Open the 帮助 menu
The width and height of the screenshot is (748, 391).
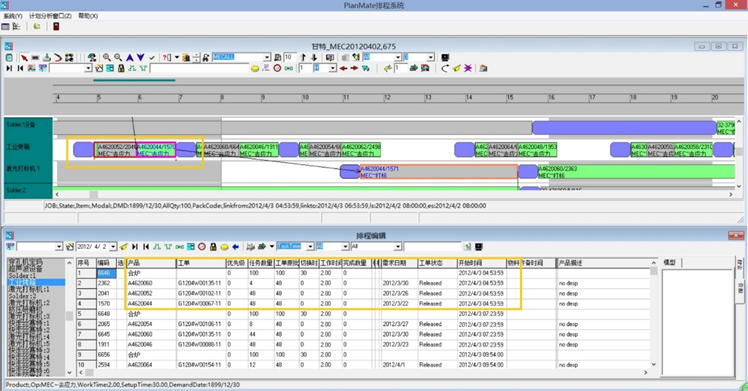(88, 16)
